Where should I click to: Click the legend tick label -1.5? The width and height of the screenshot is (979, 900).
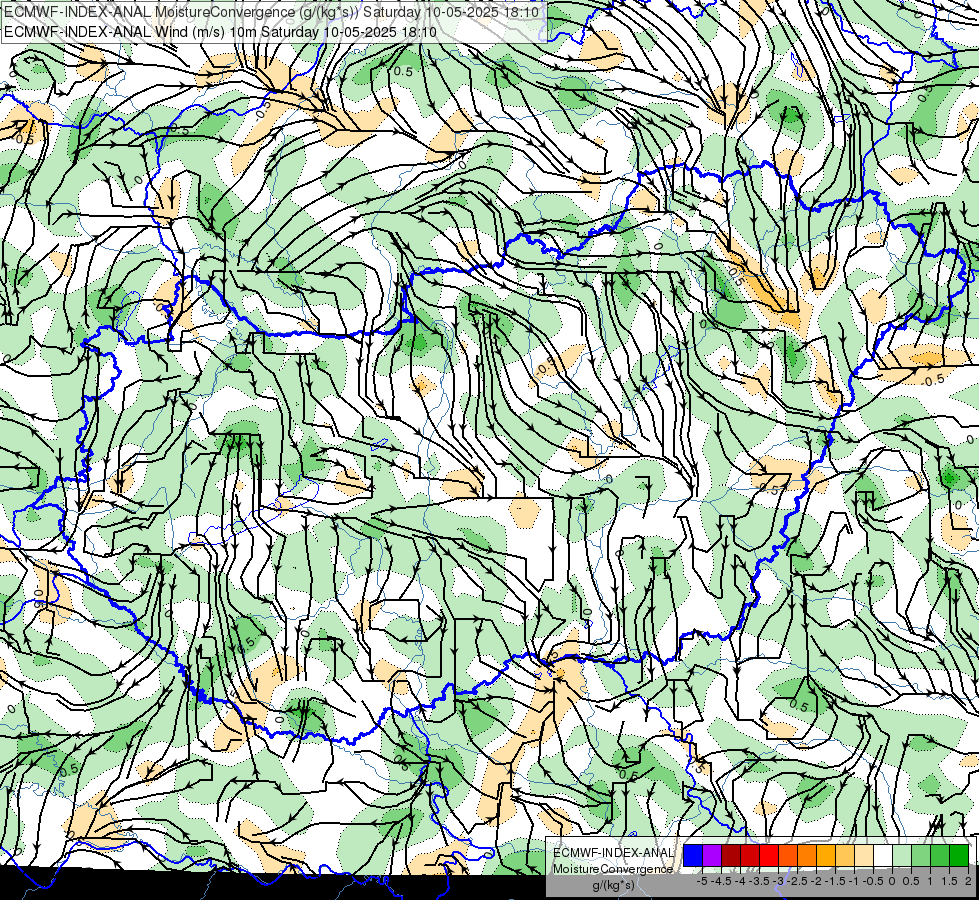point(835,881)
